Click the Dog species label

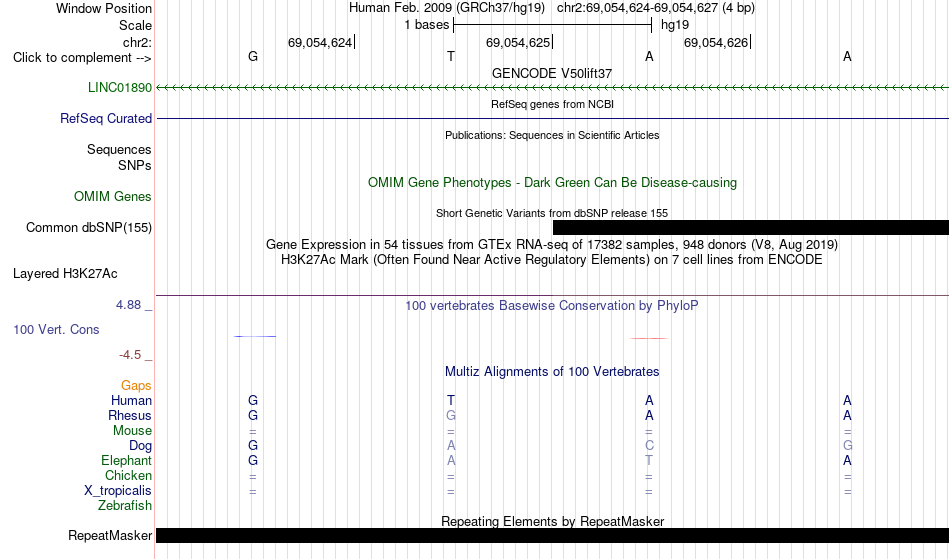[140, 446]
